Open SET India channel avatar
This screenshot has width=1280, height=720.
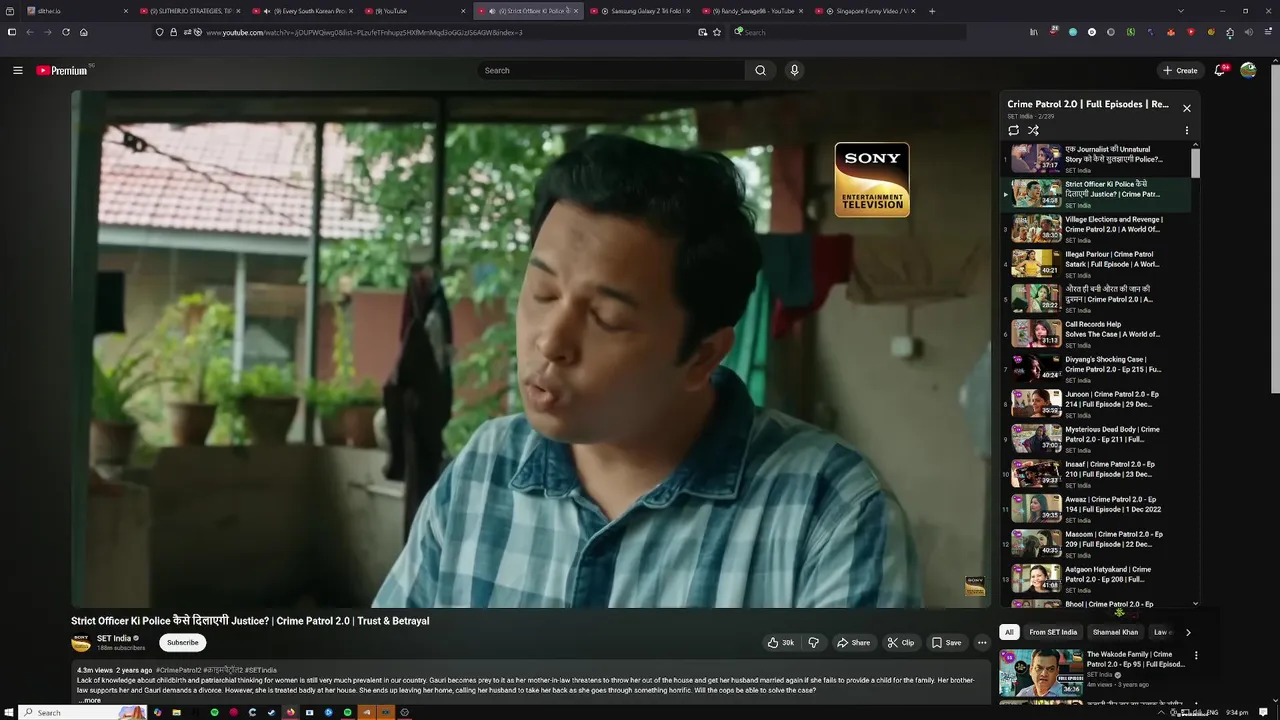(x=81, y=642)
